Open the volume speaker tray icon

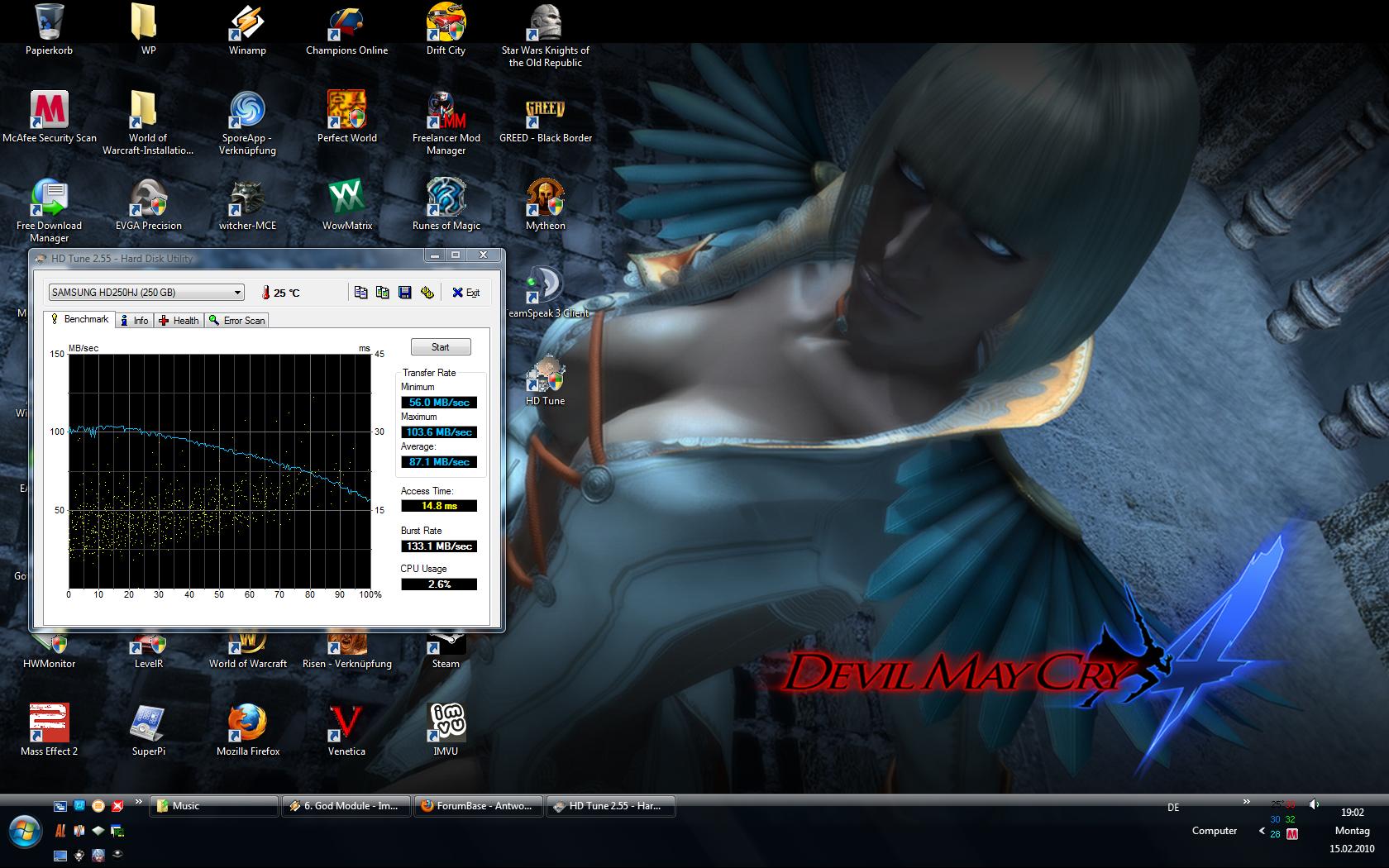1314,804
